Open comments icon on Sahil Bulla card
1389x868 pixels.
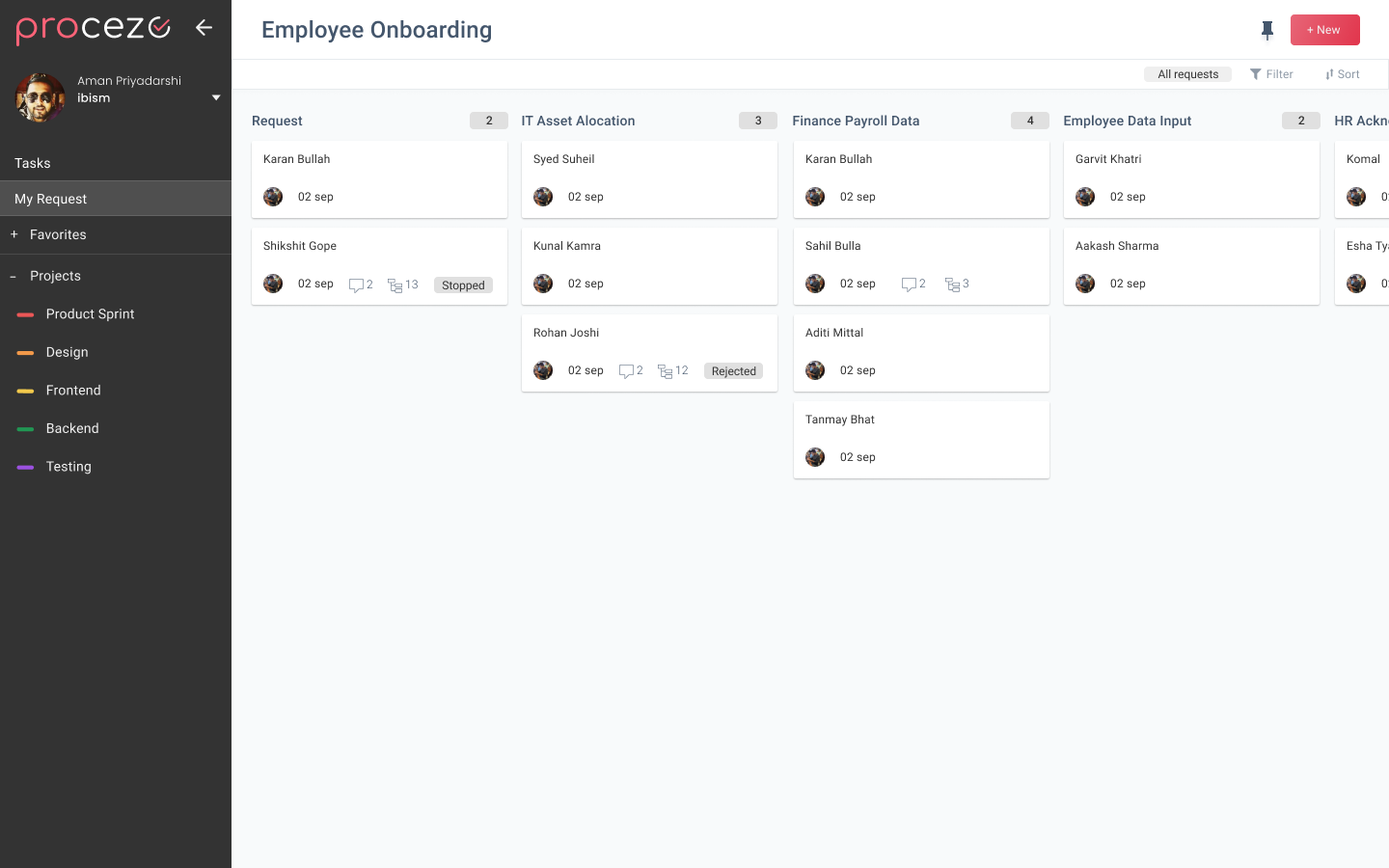(909, 285)
